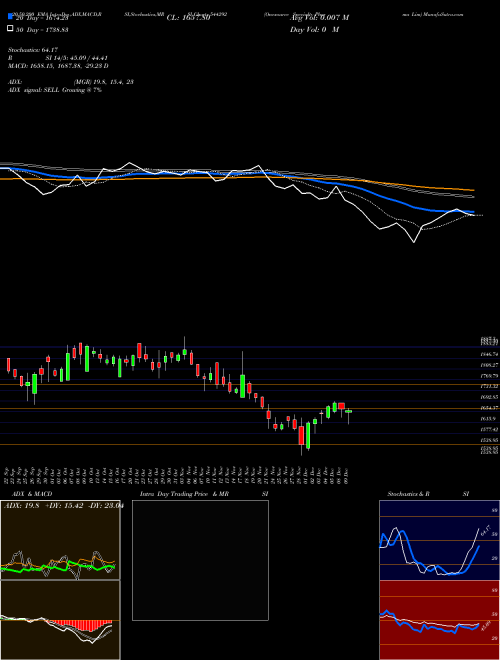
Task: Click the 64.17 value label in Stochastics chart
Action: [x=488, y=530]
